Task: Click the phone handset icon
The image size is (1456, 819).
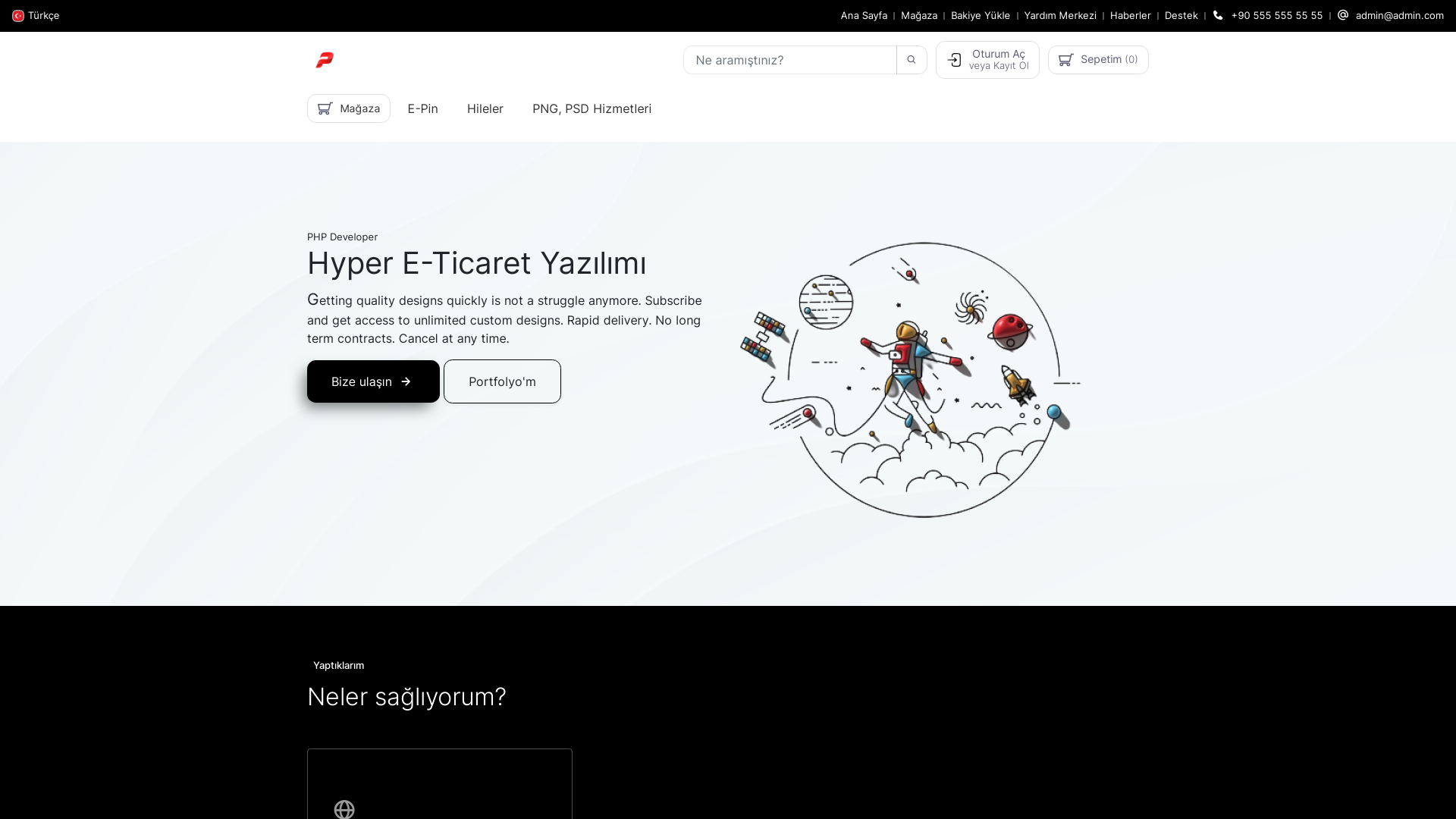Action: (x=1218, y=15)
